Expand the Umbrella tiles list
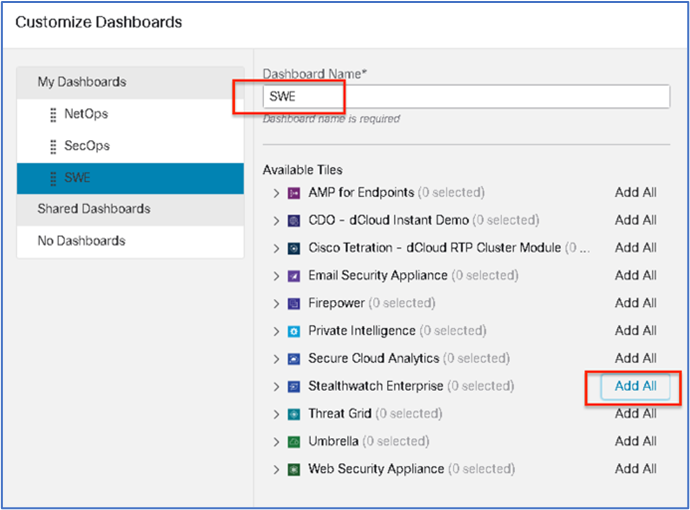 click(276, 442)
